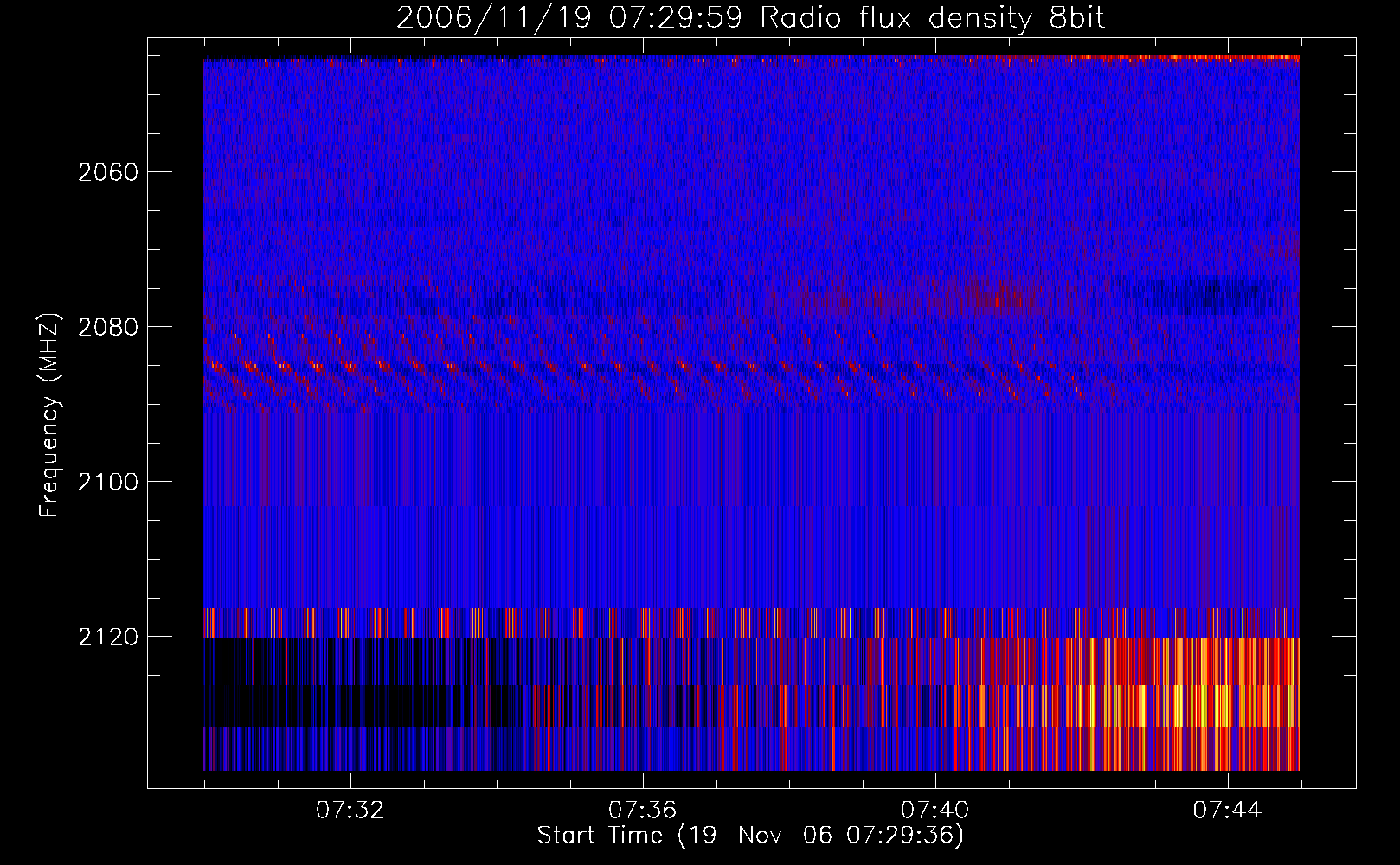
Task: Click the 07:32 time tick label
Action: coord(350,811)
